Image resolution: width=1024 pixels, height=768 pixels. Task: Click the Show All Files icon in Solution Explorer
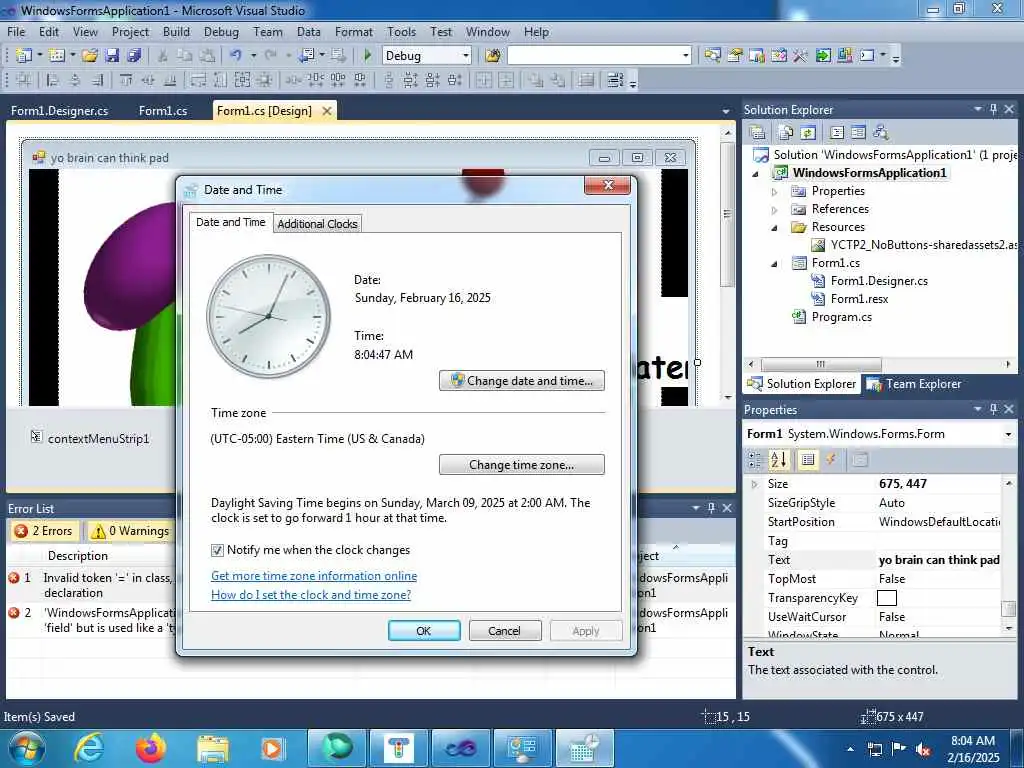[786, 133]
